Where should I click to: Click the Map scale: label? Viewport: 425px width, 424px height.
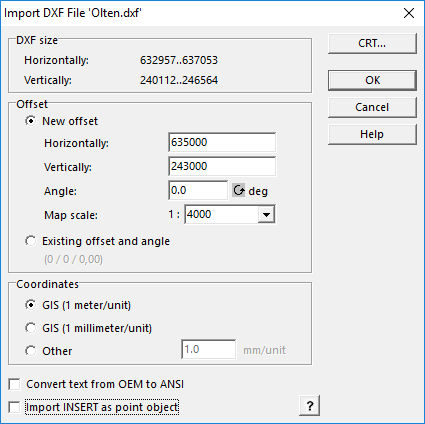(x=71, y=215)
